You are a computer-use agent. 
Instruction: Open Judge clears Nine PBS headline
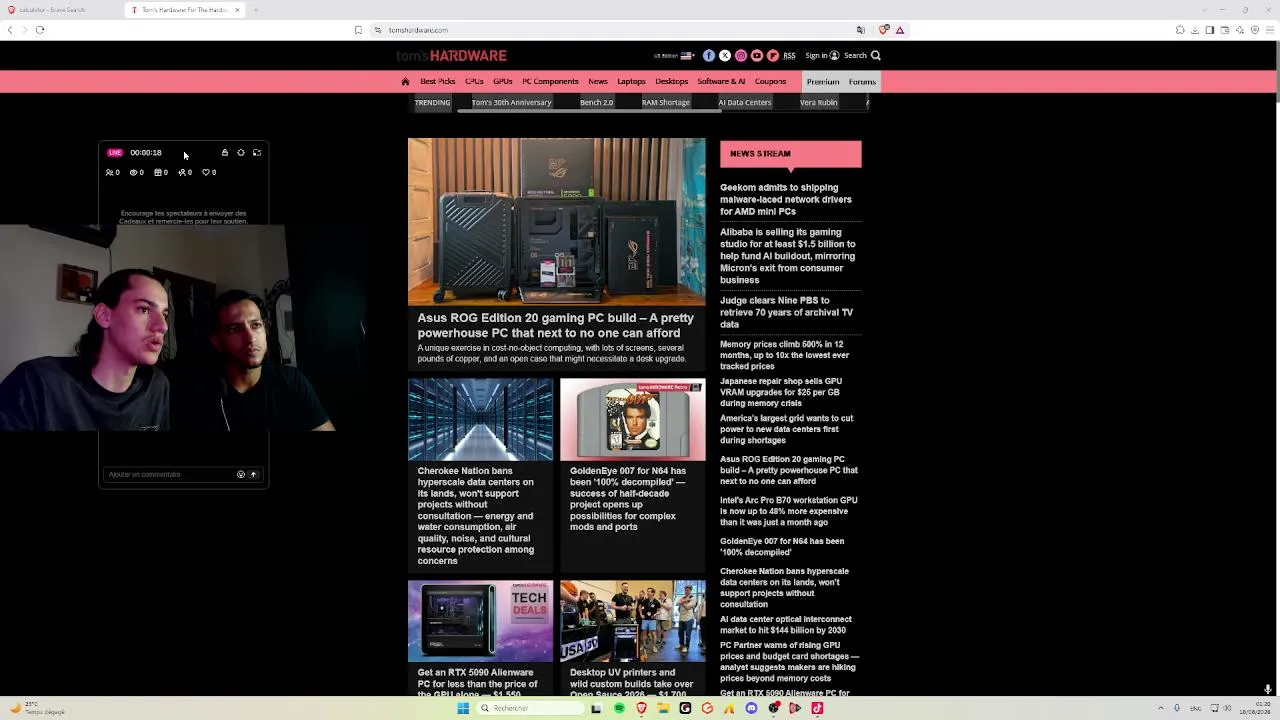pyautogui.click(x=787, y=312)
